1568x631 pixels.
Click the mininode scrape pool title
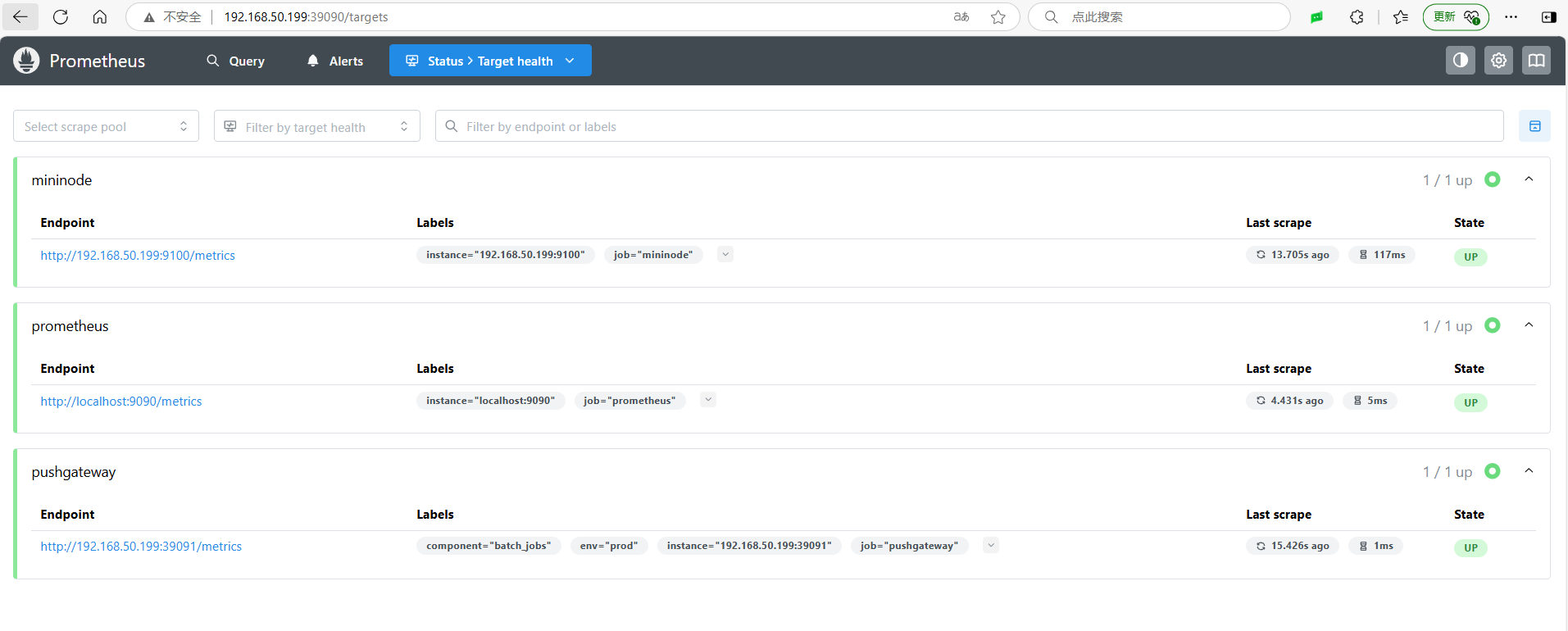click(x=61, y=180)
